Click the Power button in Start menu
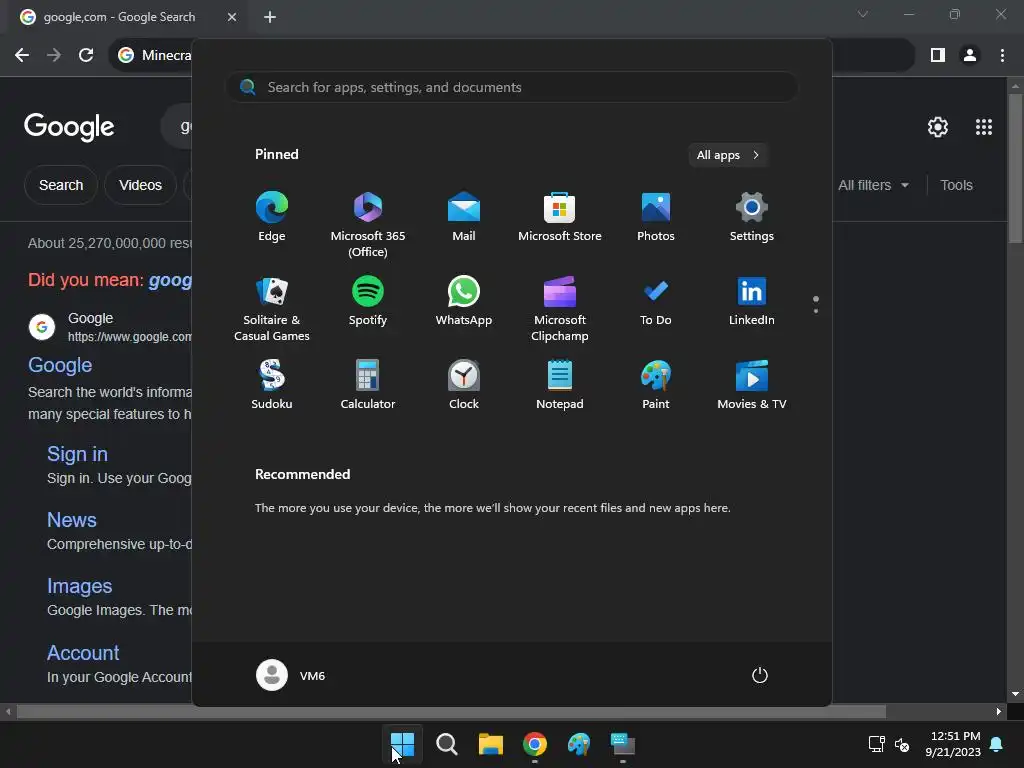Image resolution: width=1024 pixels, height=768 pixels. point(760,675)
